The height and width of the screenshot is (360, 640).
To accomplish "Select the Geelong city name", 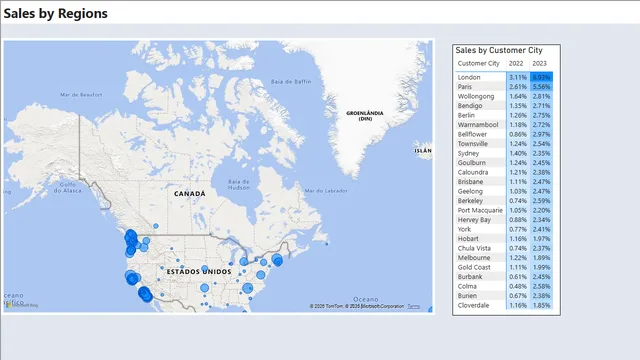I will tap(470, 191).
